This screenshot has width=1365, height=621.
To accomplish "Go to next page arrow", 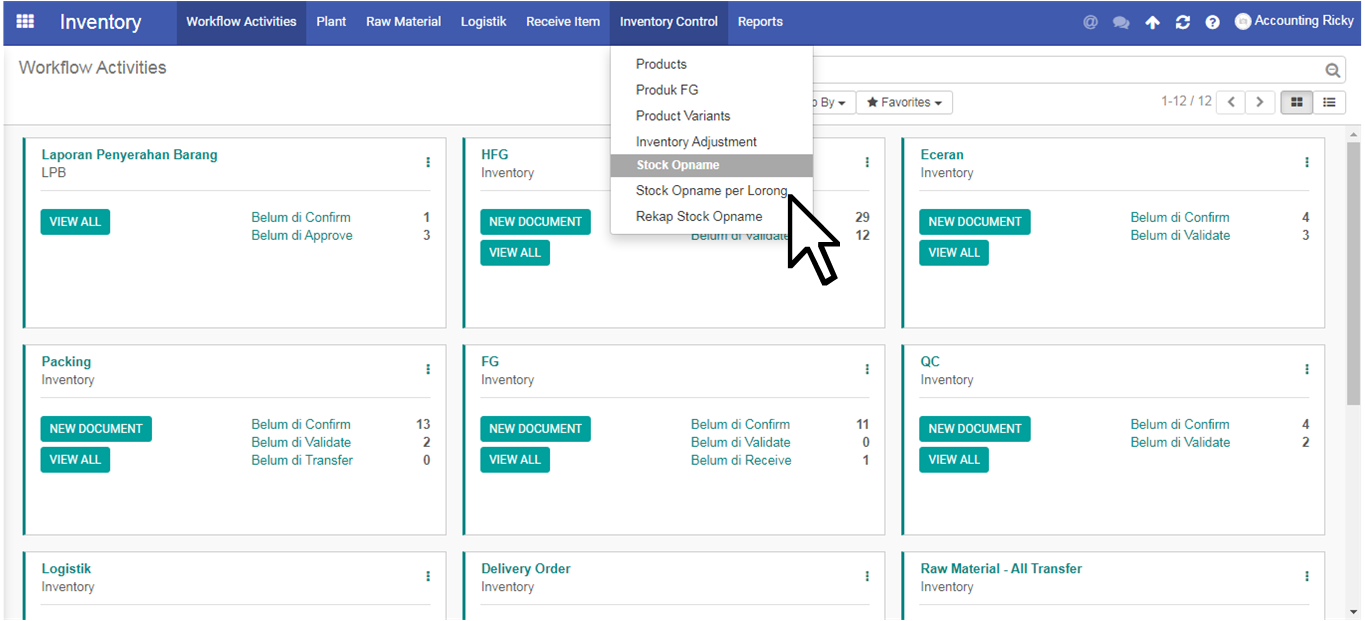I will [x=1260, y=102].
